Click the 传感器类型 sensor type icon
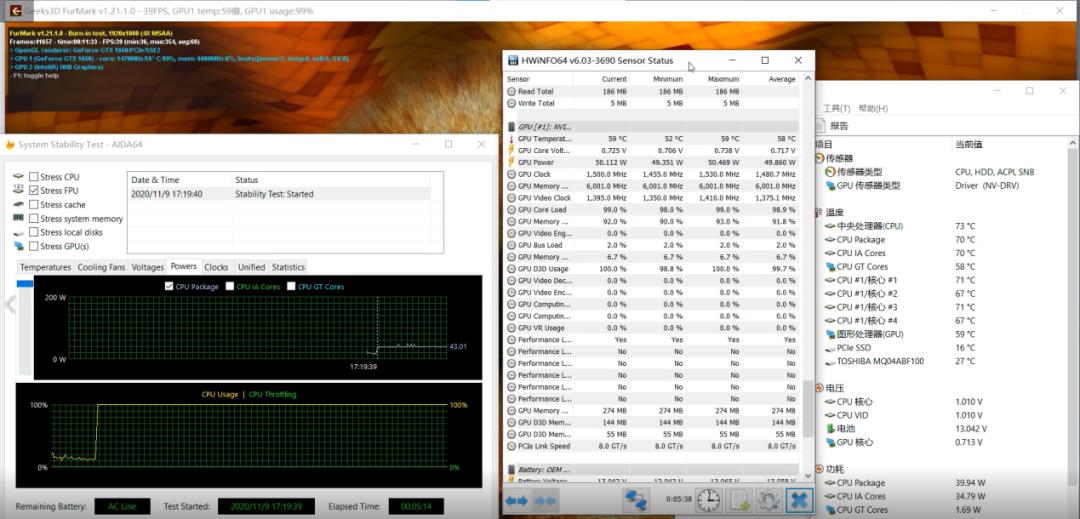 [831, 172]
